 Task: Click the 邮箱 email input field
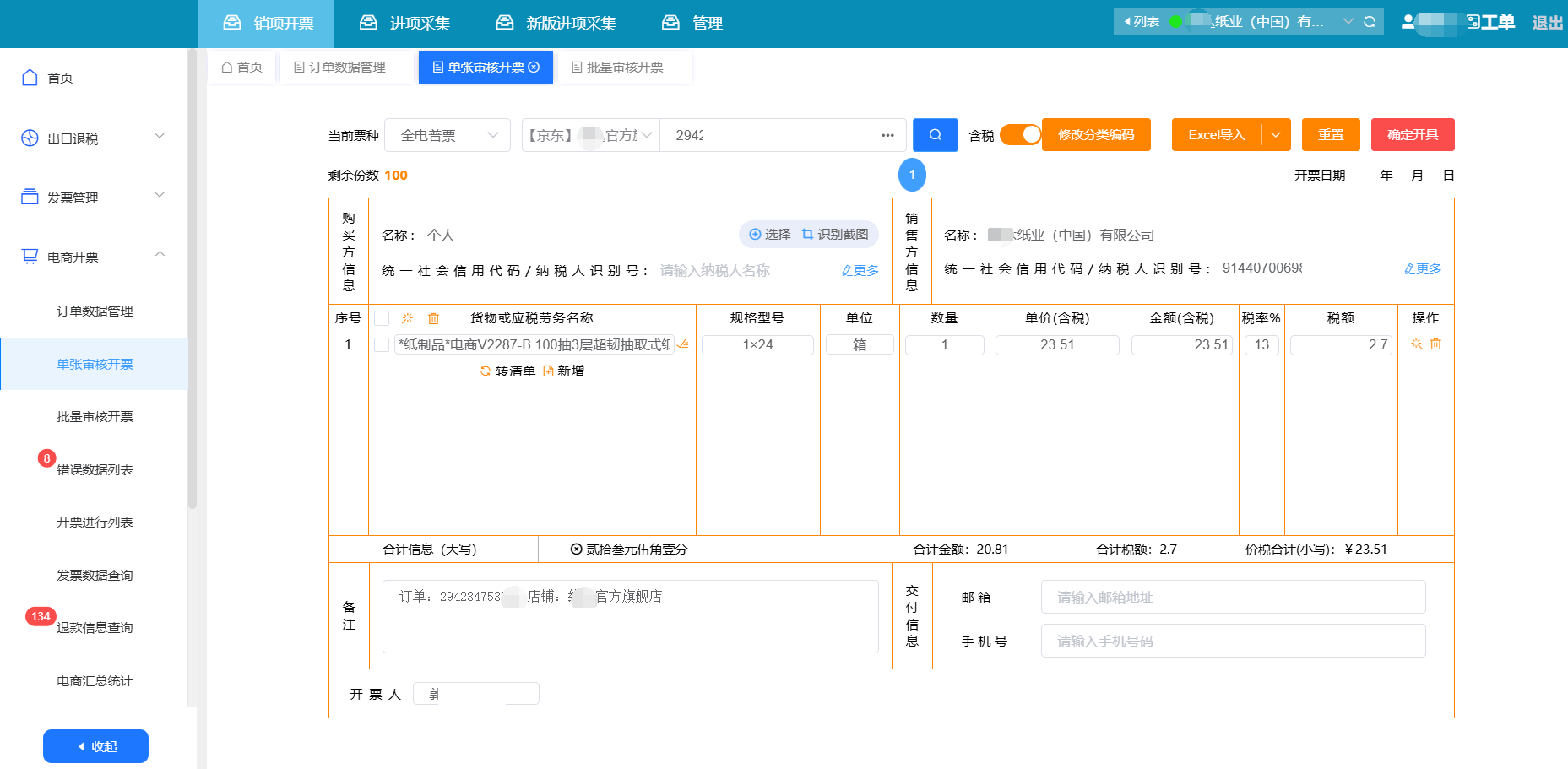pos(1233,597)
